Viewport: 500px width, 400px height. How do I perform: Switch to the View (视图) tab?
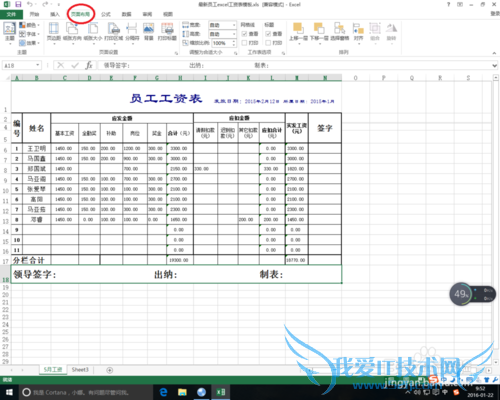168,14
